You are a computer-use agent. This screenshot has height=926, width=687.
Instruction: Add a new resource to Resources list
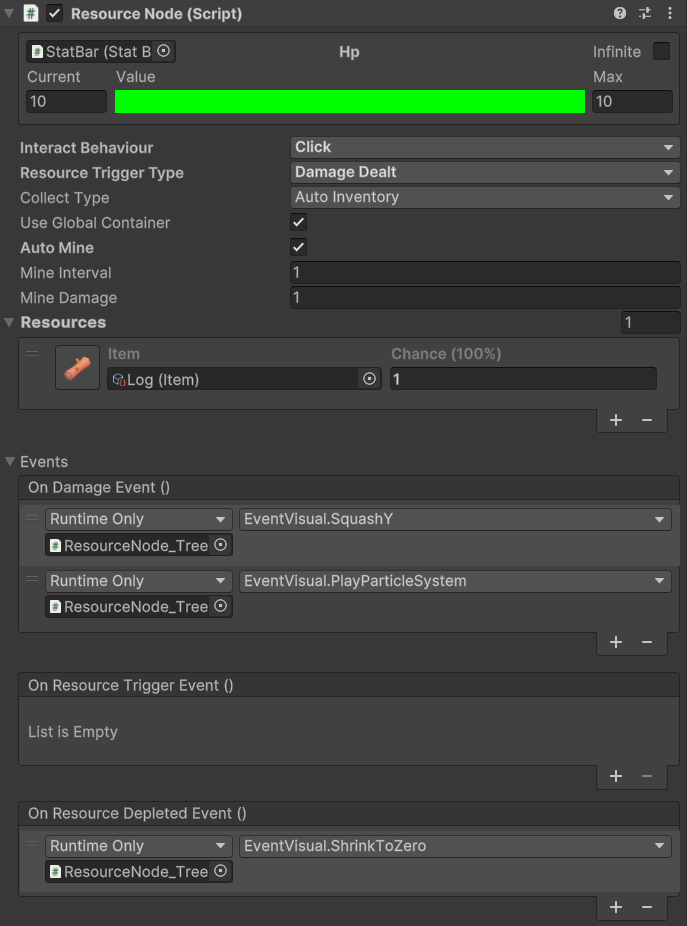click(x=616, y=420)
